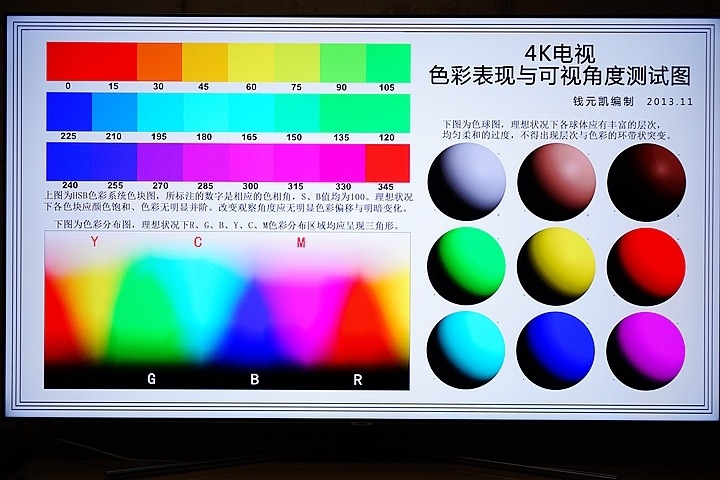The height and width of the screenshot is (480, 720).
Task: Select the bright red shaded sphere
Action: click(x=646, y=267)
